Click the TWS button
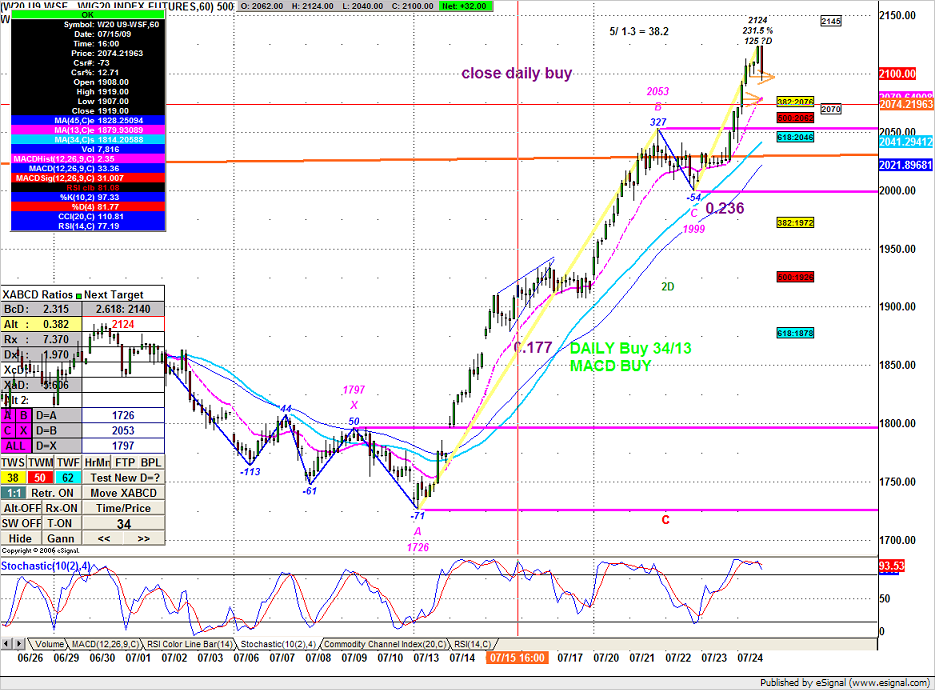 click(x=13, y=462)
